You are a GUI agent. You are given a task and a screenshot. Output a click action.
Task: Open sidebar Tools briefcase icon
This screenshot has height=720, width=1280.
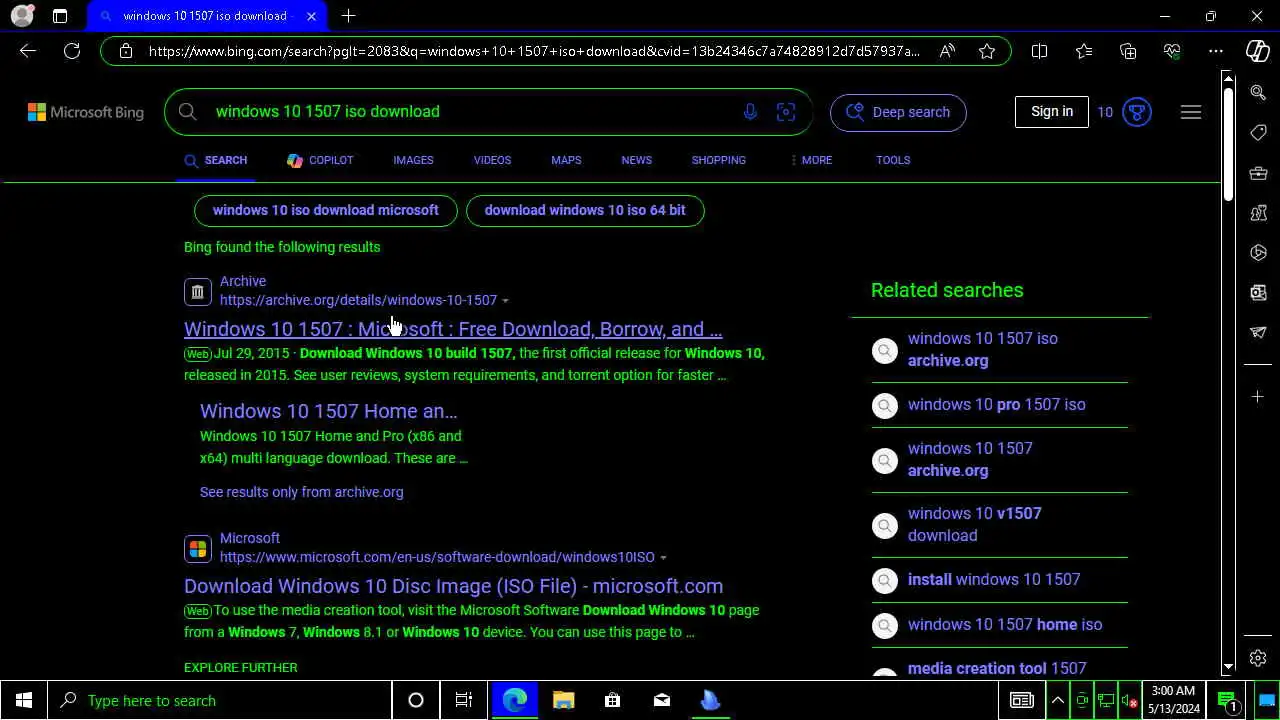coord(1258,173)
